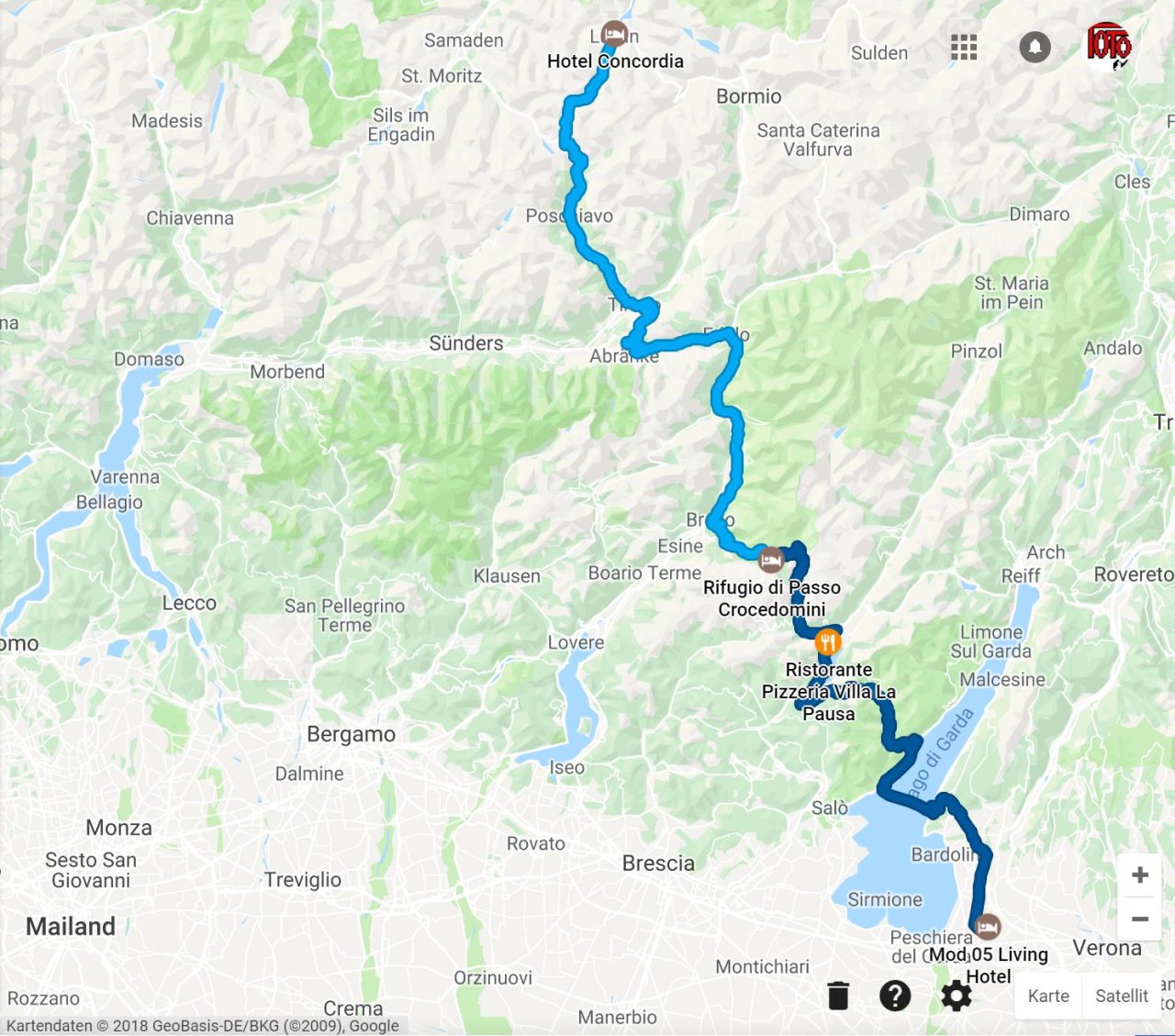Open the MOTO user profile avatar
This screenshot has height=1036, width=1175.
pos(1109,47)
